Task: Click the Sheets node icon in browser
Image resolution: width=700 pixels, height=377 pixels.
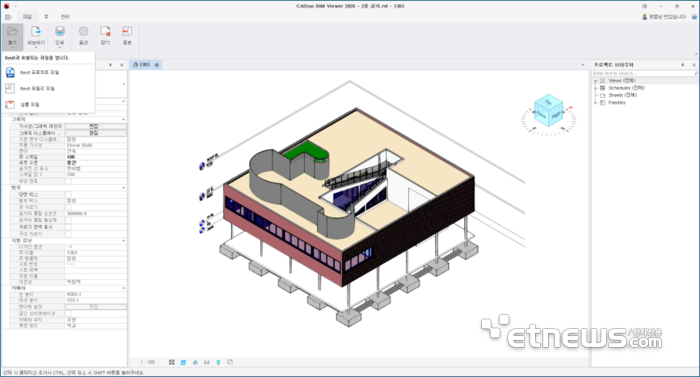Action: 602,95
